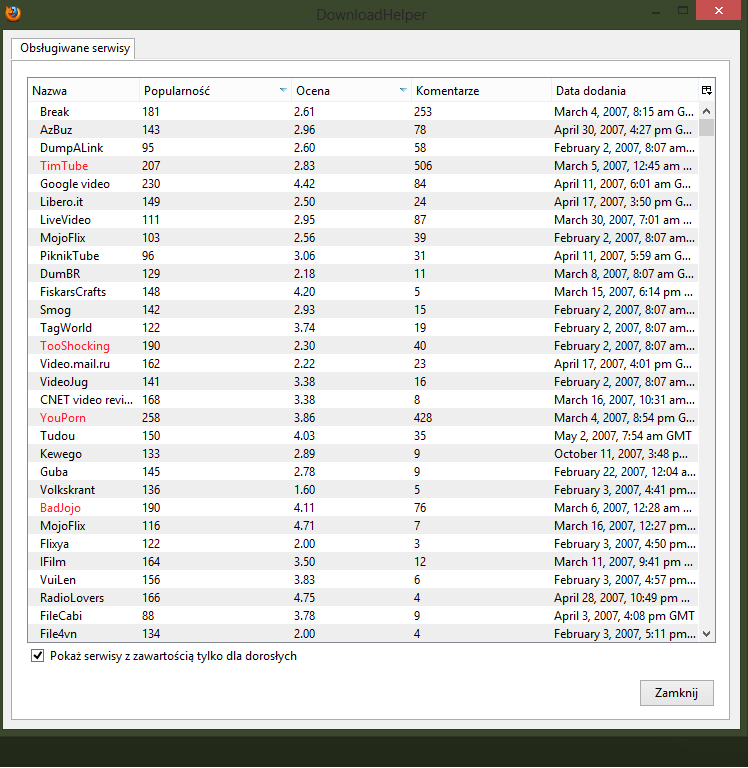Screen dimensions: 748x768
Task: Select the PiknikTube row
Action: click(x=363, y=256)
